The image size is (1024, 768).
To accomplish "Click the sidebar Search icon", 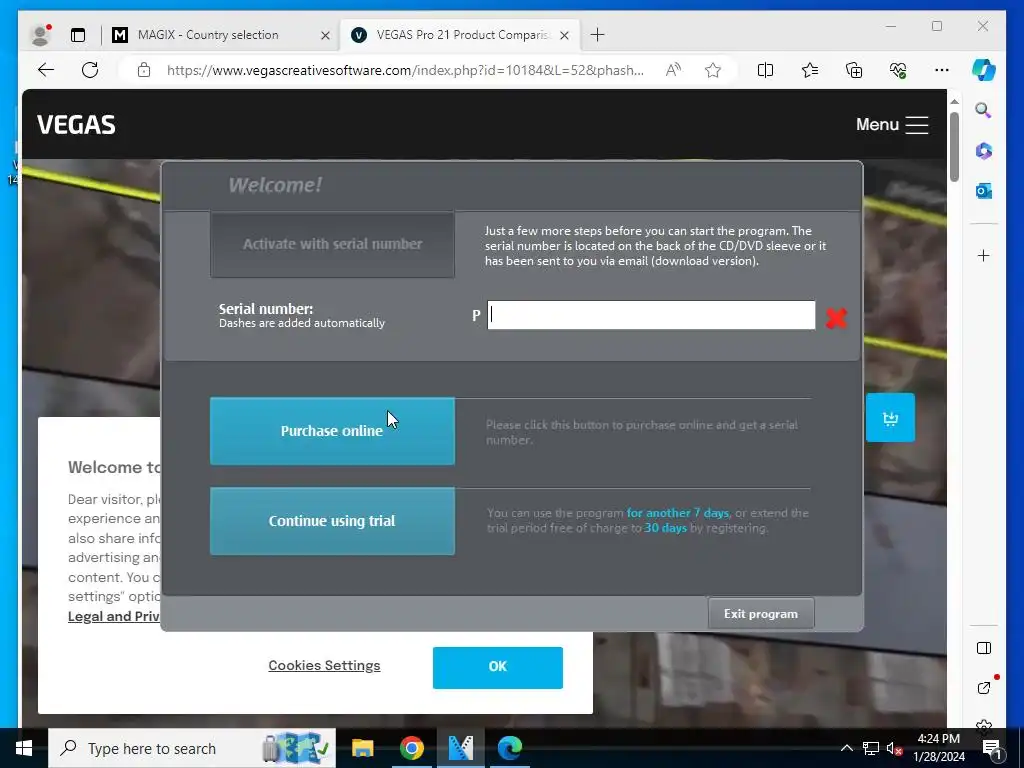I will (984, 110).
